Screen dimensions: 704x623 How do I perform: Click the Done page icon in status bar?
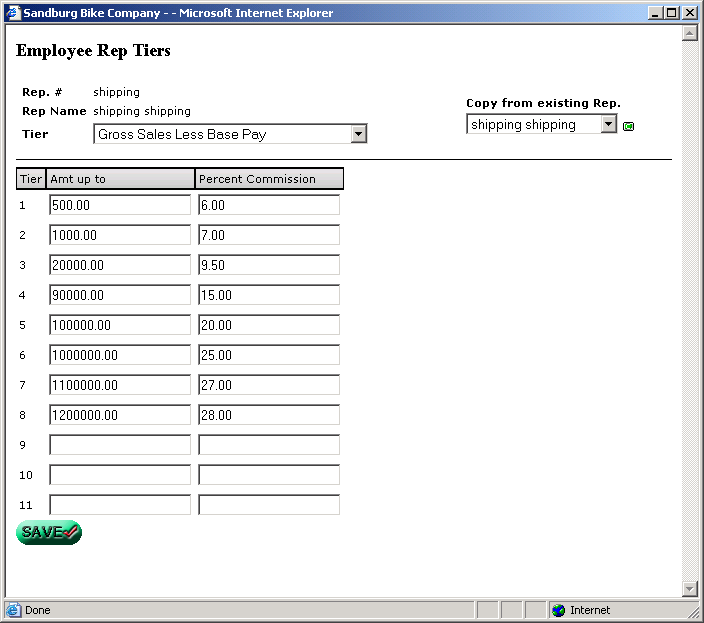pyautogui.click(x=13, y=610)
